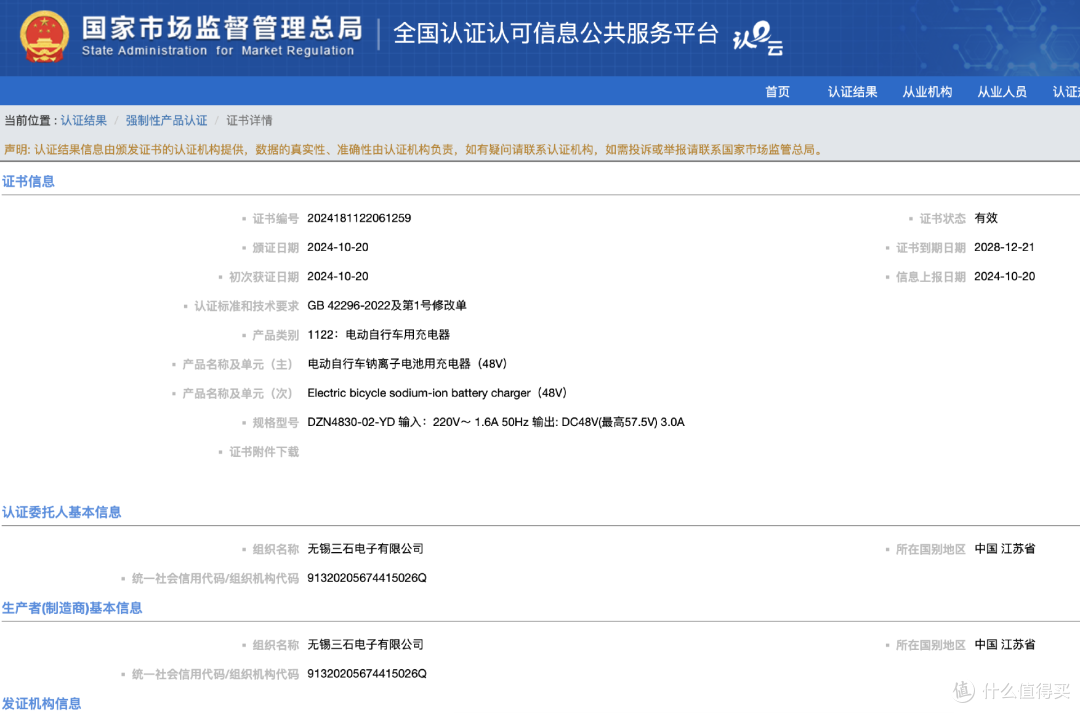The image size is (1080, 713).
Task: Select 无锡三石电子有限公司 under 认证委托人
Action: (x=365, y=548)
